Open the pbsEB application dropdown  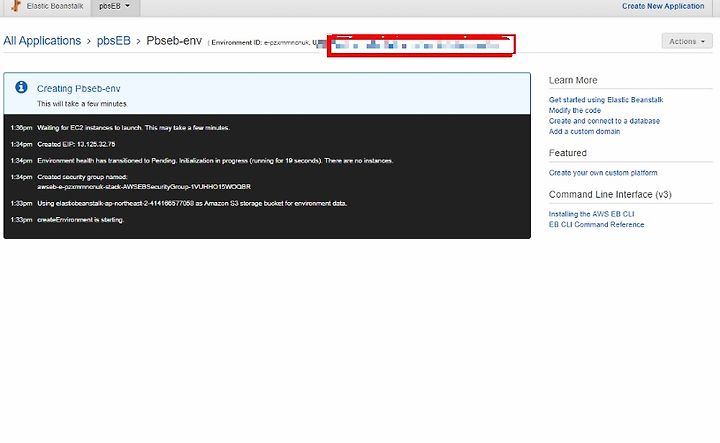click(x=115, y=6)
